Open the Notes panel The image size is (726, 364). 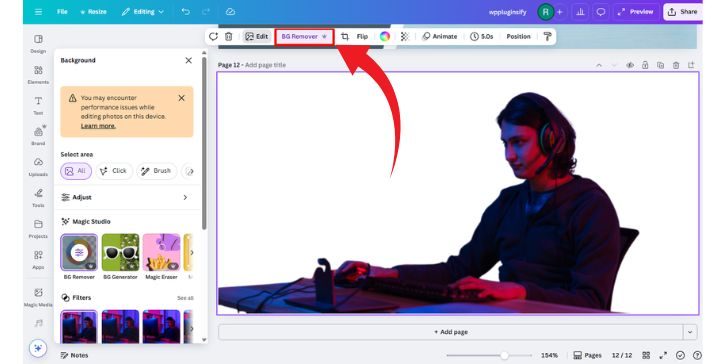[x=74, y=356]
